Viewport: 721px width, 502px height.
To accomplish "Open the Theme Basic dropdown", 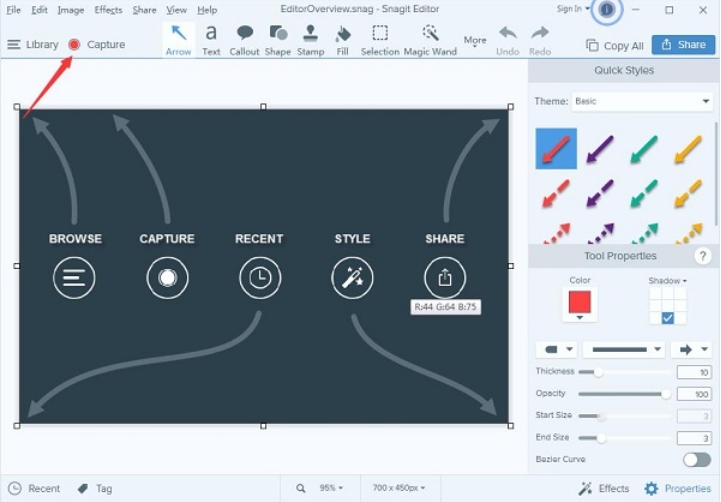I will click(642, 101).
